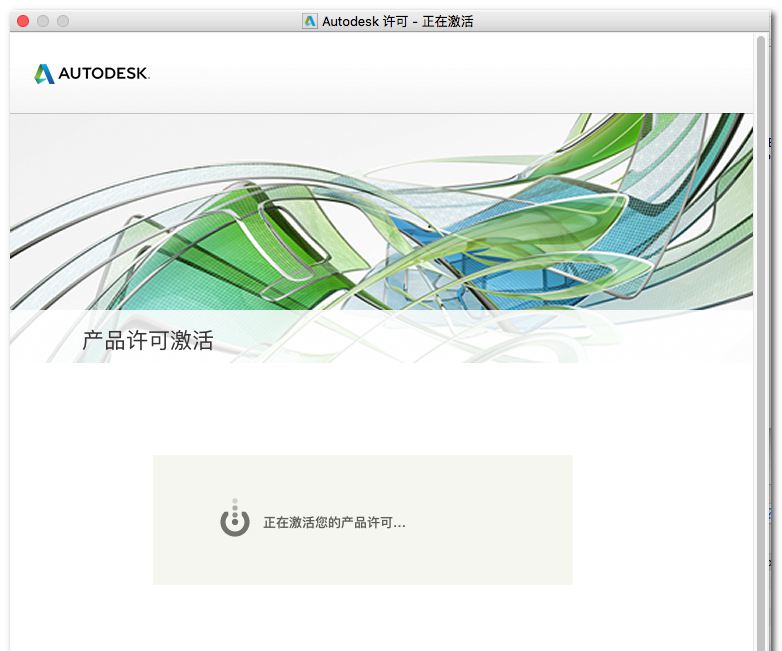Click the window title 'Autodesk 许可 - 正在激活'

pos(397,21)
